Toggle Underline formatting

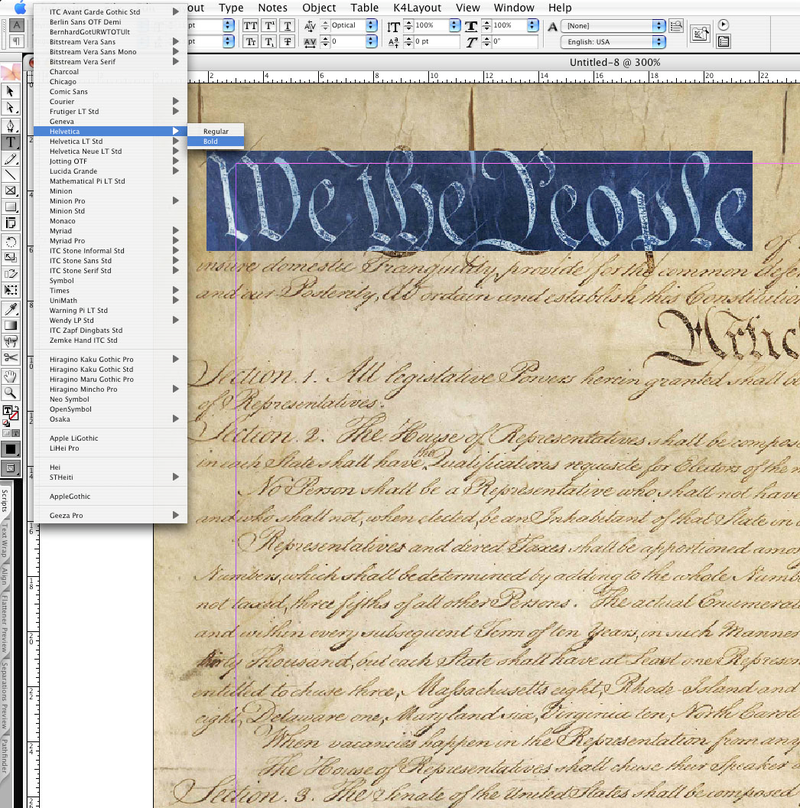(x=287, y=26)
